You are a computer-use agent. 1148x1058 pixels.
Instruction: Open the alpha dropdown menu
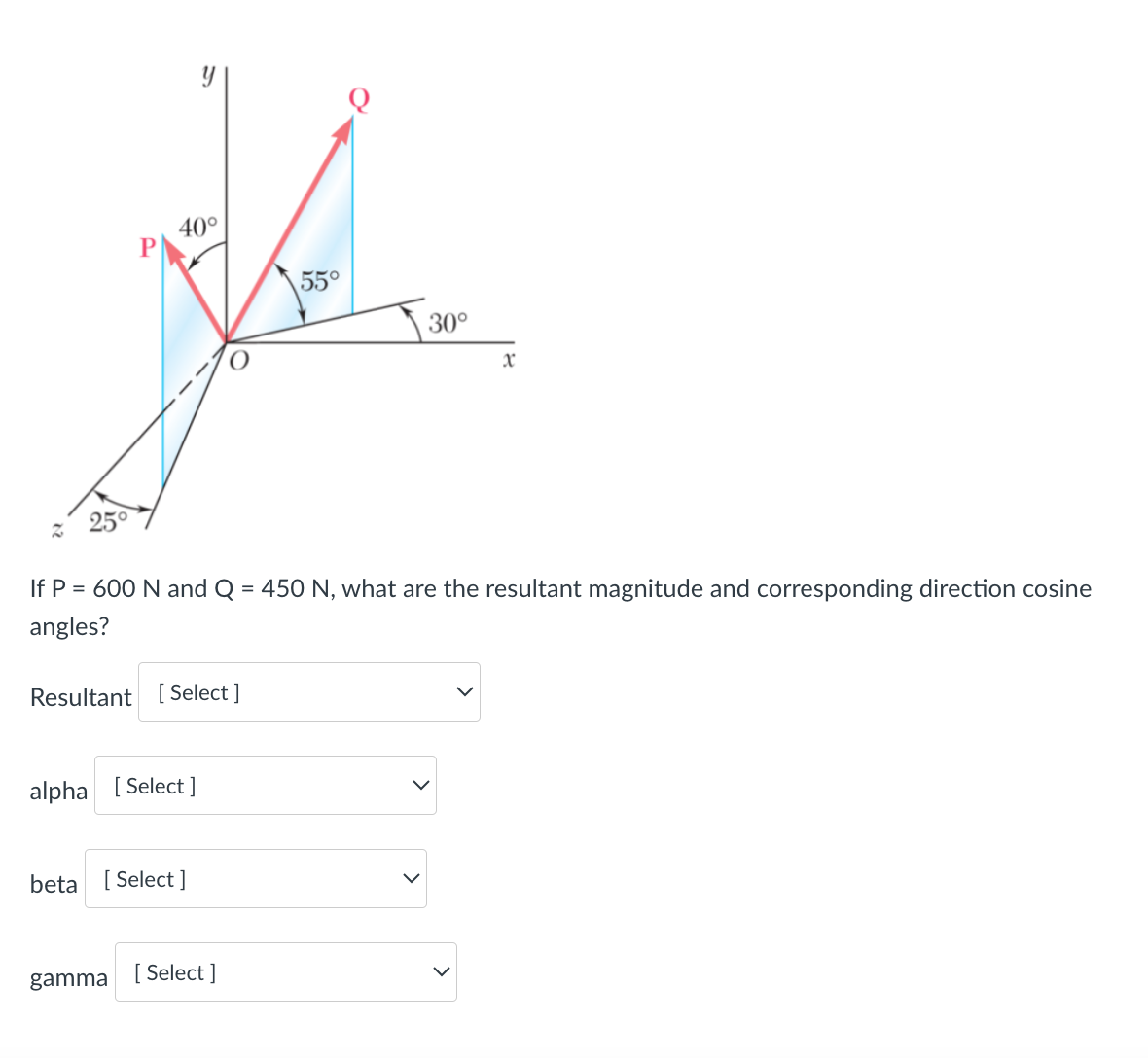tap(265, 785)
